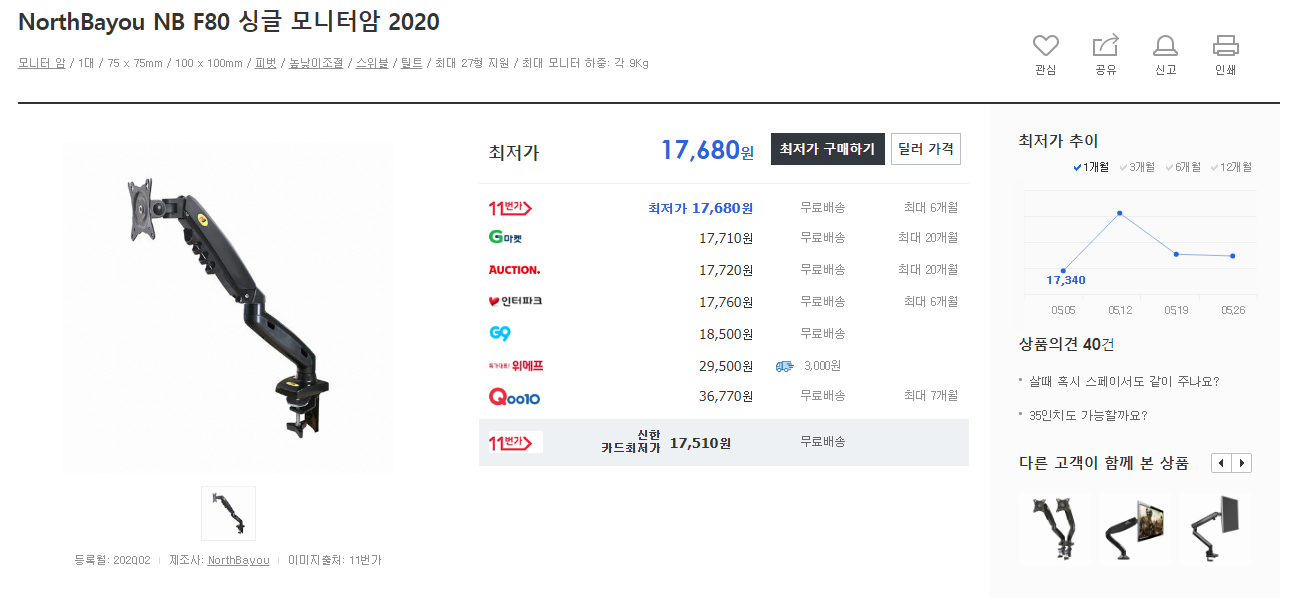Select 6개월 price trend period
This screenshot has width=1313, height=602.
(x=1182, y=167)
